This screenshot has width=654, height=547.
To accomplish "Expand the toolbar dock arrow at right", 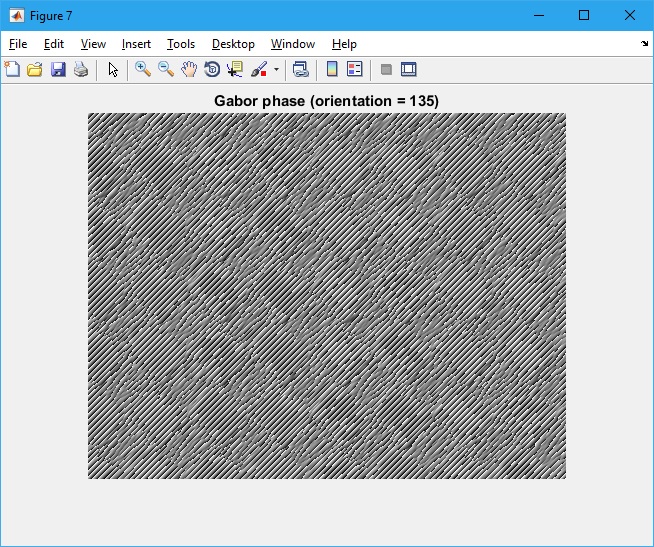I will (x=644, y=44).
